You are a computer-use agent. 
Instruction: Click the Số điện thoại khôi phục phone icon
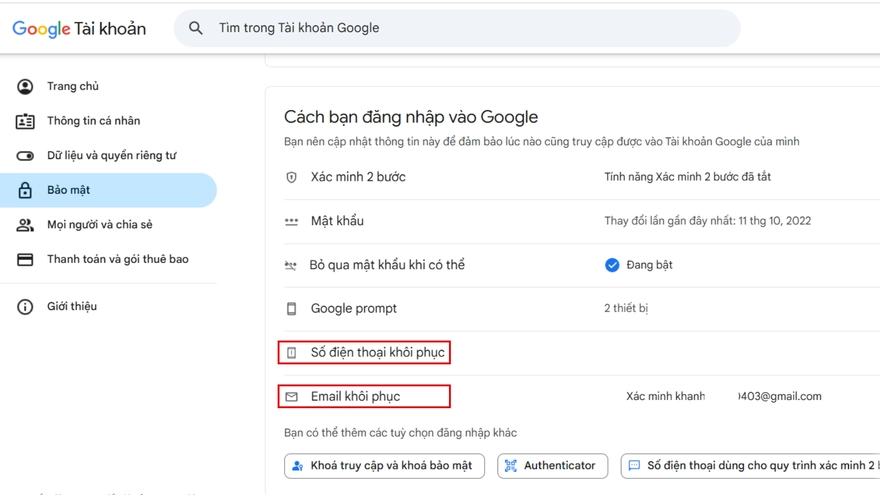coord(291,352)
